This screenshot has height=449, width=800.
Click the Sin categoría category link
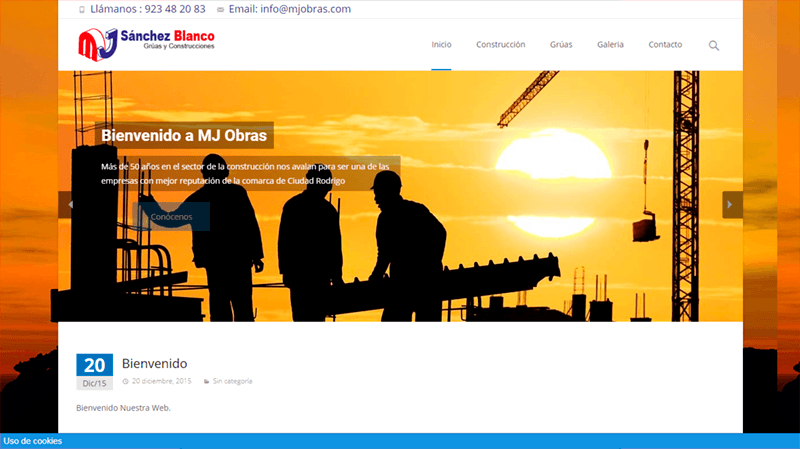[x=232, y=381]
